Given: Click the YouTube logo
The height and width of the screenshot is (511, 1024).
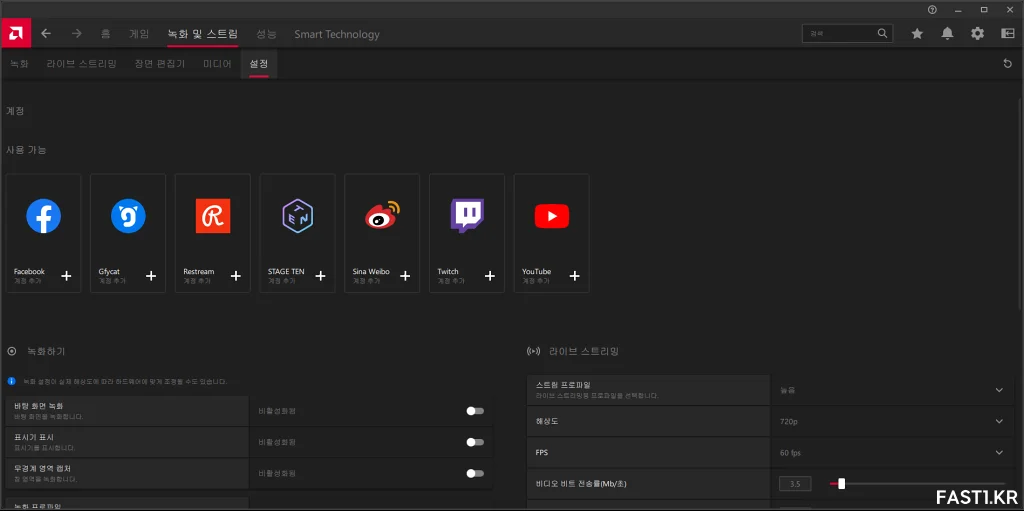Looking at the screenshot, I should pos(552,216).
